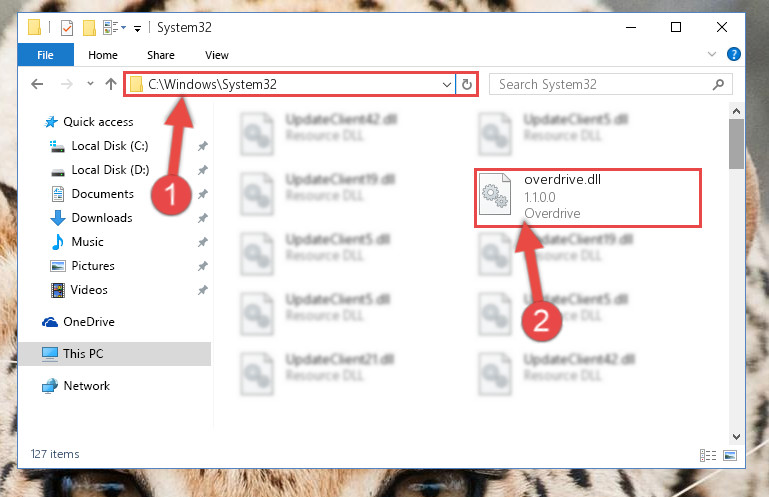Open the File menu
The width and height of the screenshot is (769, 497).
[x=46, y=55]
